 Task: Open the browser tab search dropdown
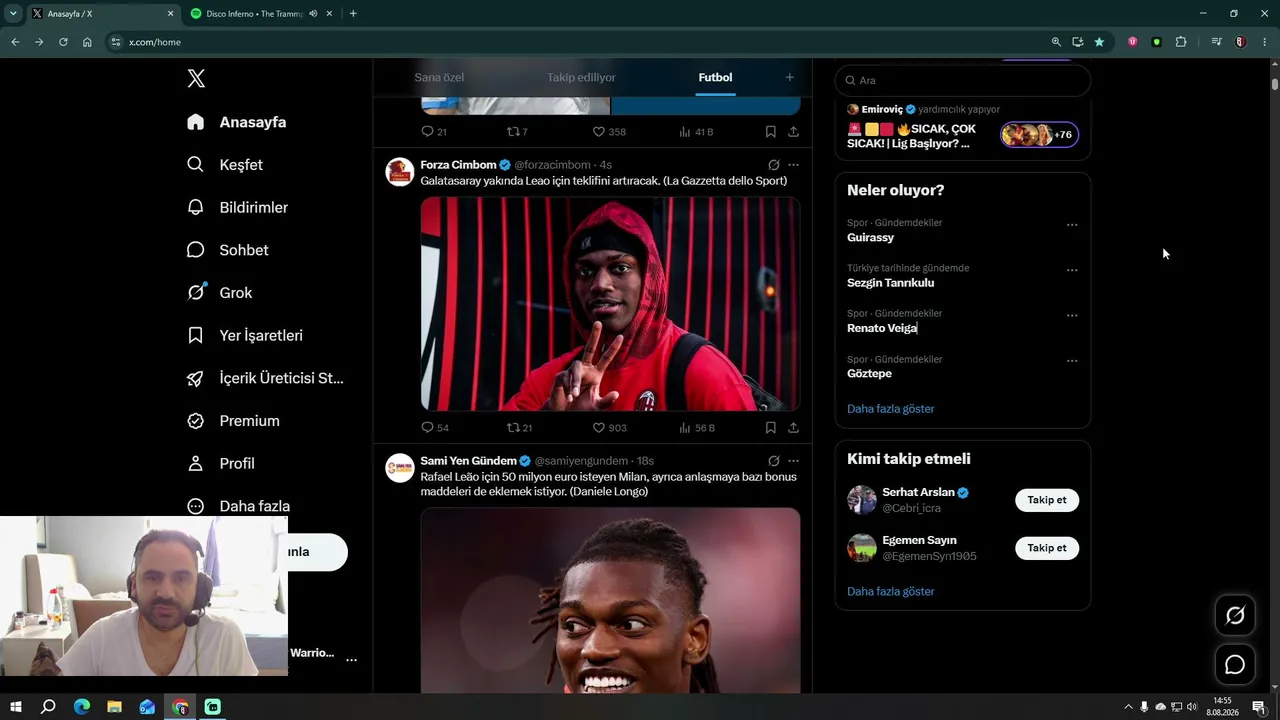[13, 14]
